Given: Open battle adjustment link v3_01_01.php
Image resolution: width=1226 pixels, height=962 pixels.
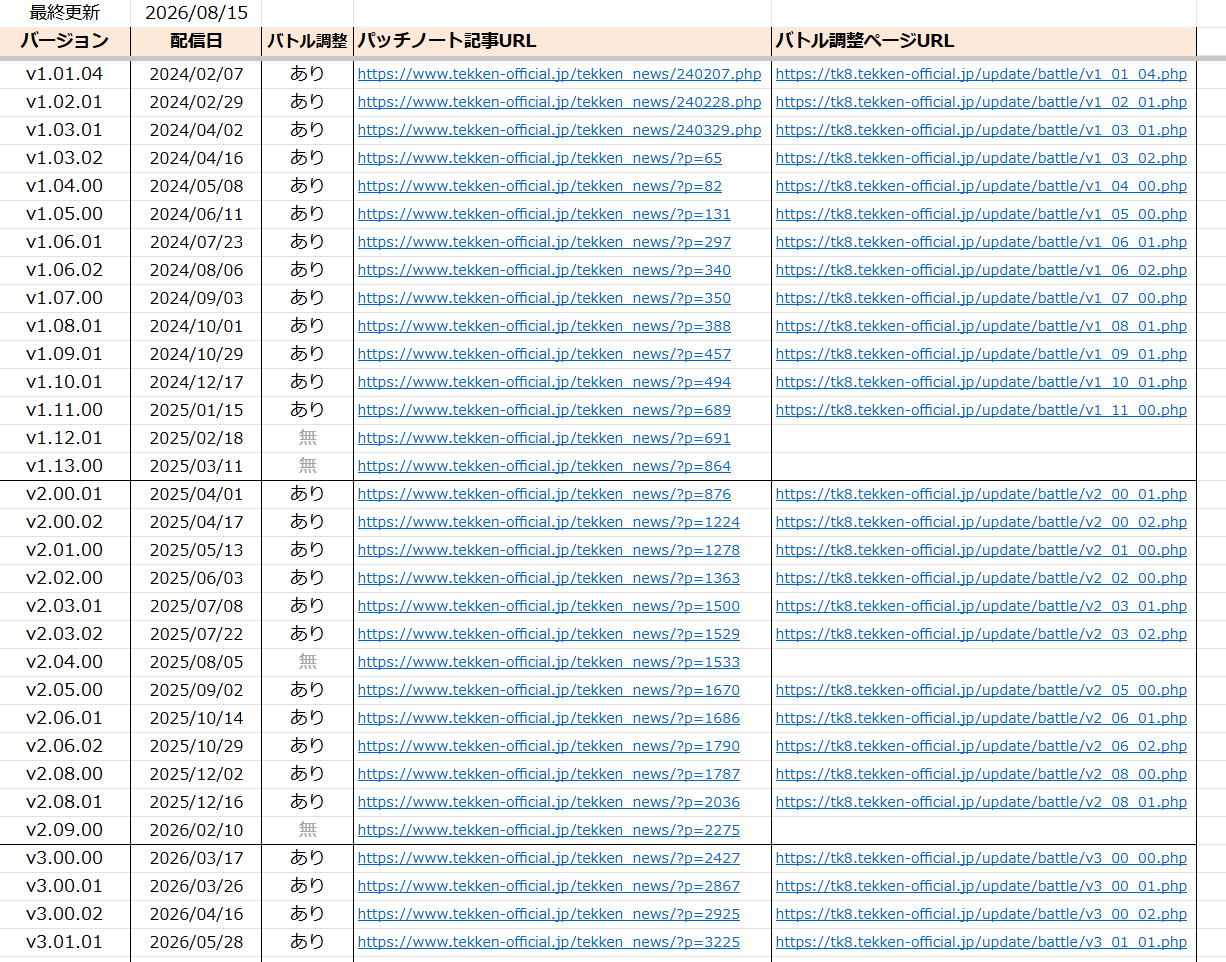Looking at the screenshot, I should 981,942.
